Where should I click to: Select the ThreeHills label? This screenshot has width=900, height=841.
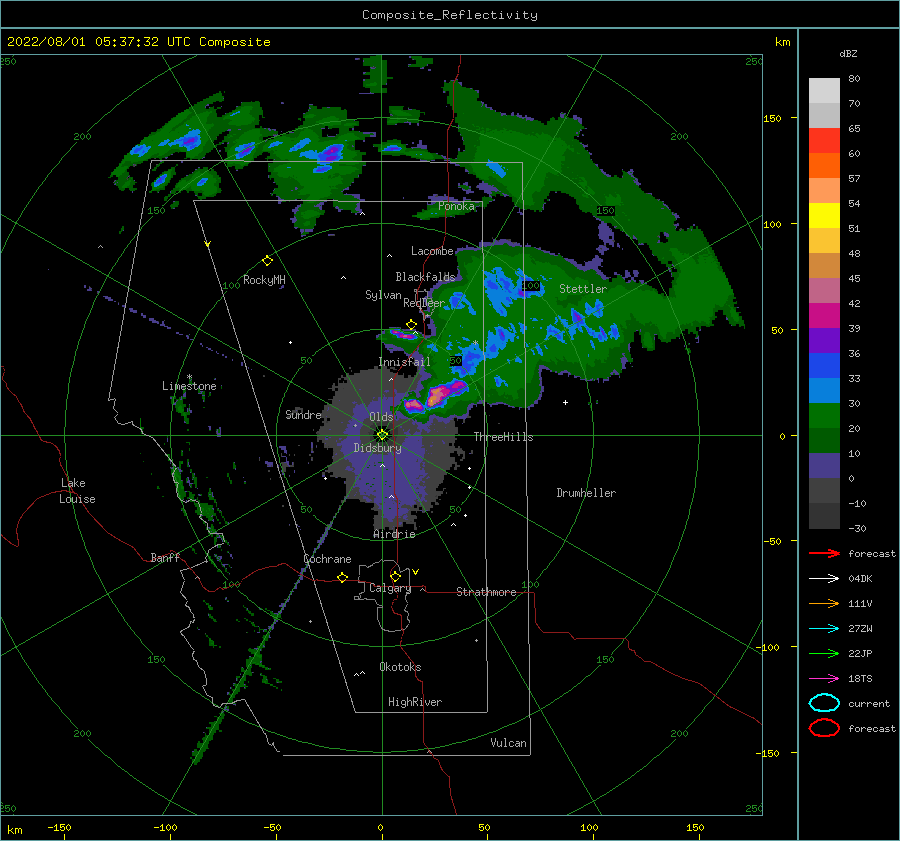pos(503,437)
